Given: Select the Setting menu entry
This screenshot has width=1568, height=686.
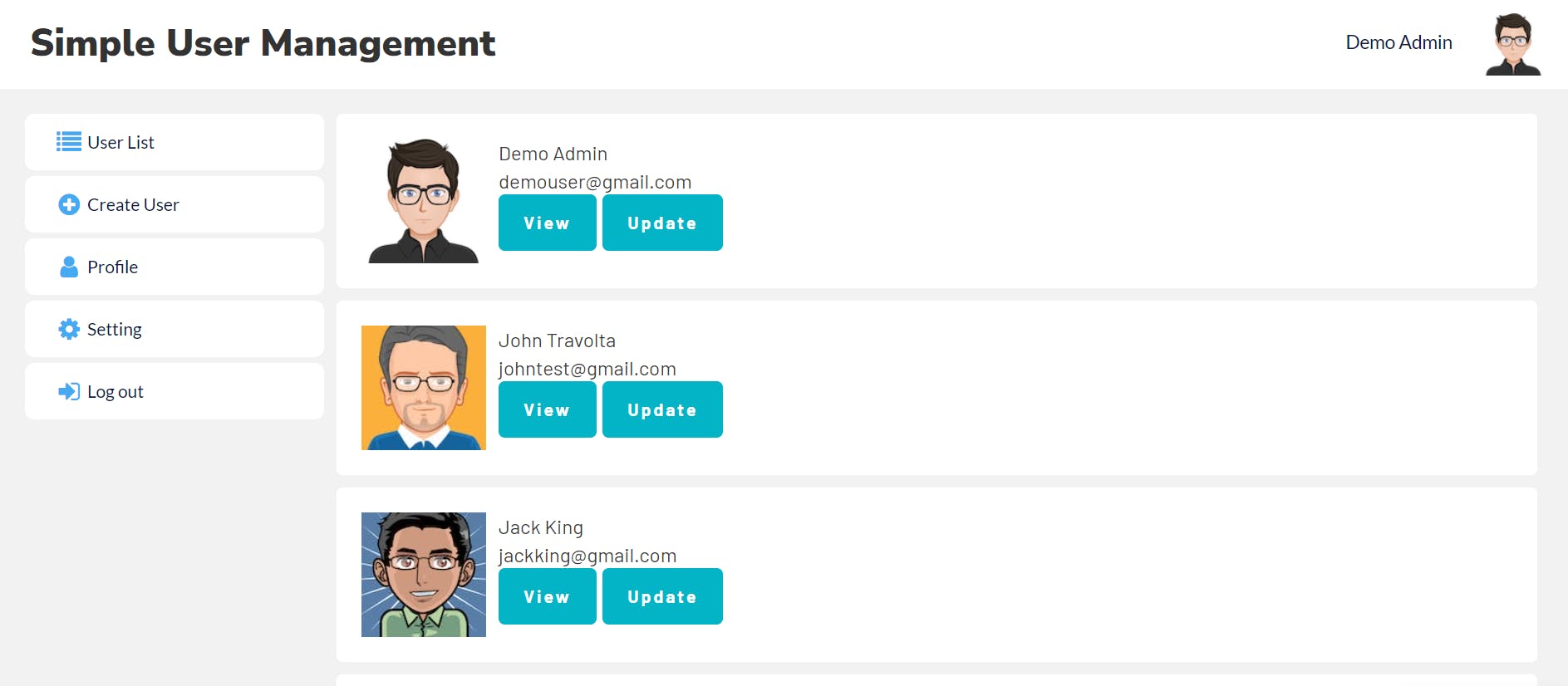Looking at the screenshot, I should (174, 329).
